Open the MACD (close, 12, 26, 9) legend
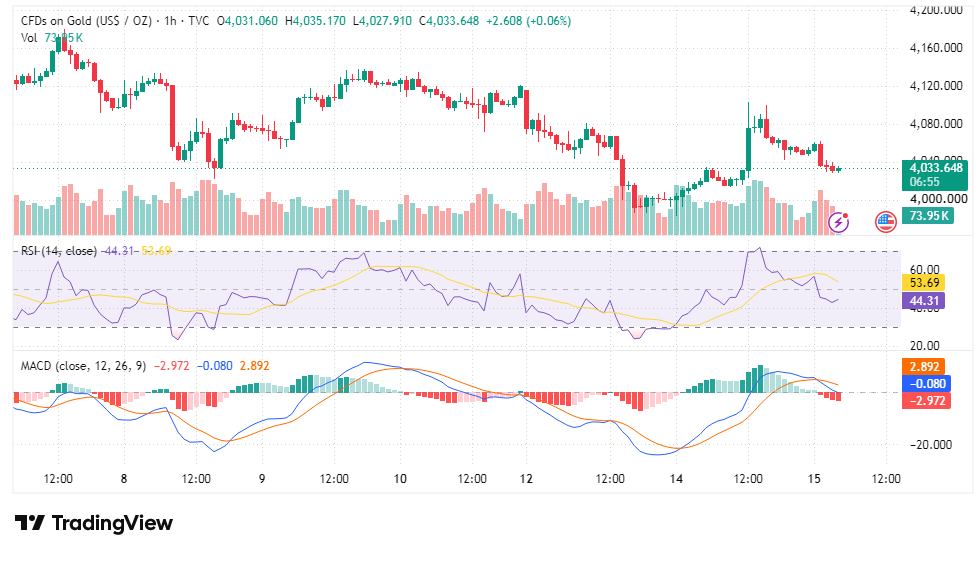 pos(83,366)
